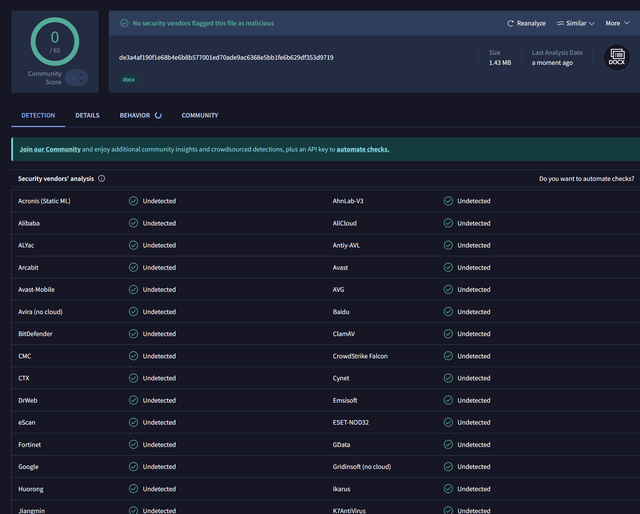Click the check icon in the Arcabit row
This screenshot has width=640, height=514.
coord(133,267)
